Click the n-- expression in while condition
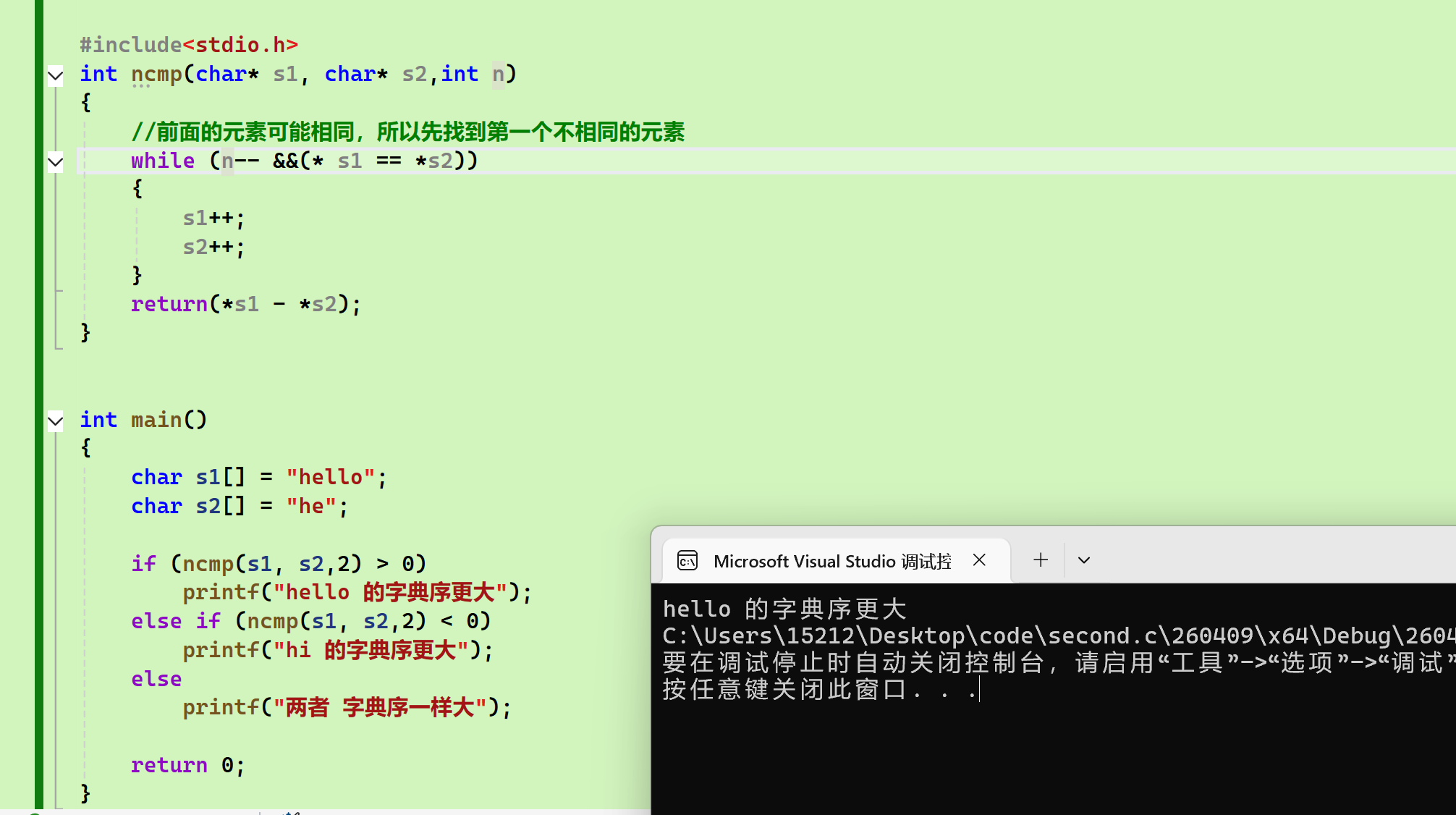This screenshot has height=815, width=1456. [240, 161]
